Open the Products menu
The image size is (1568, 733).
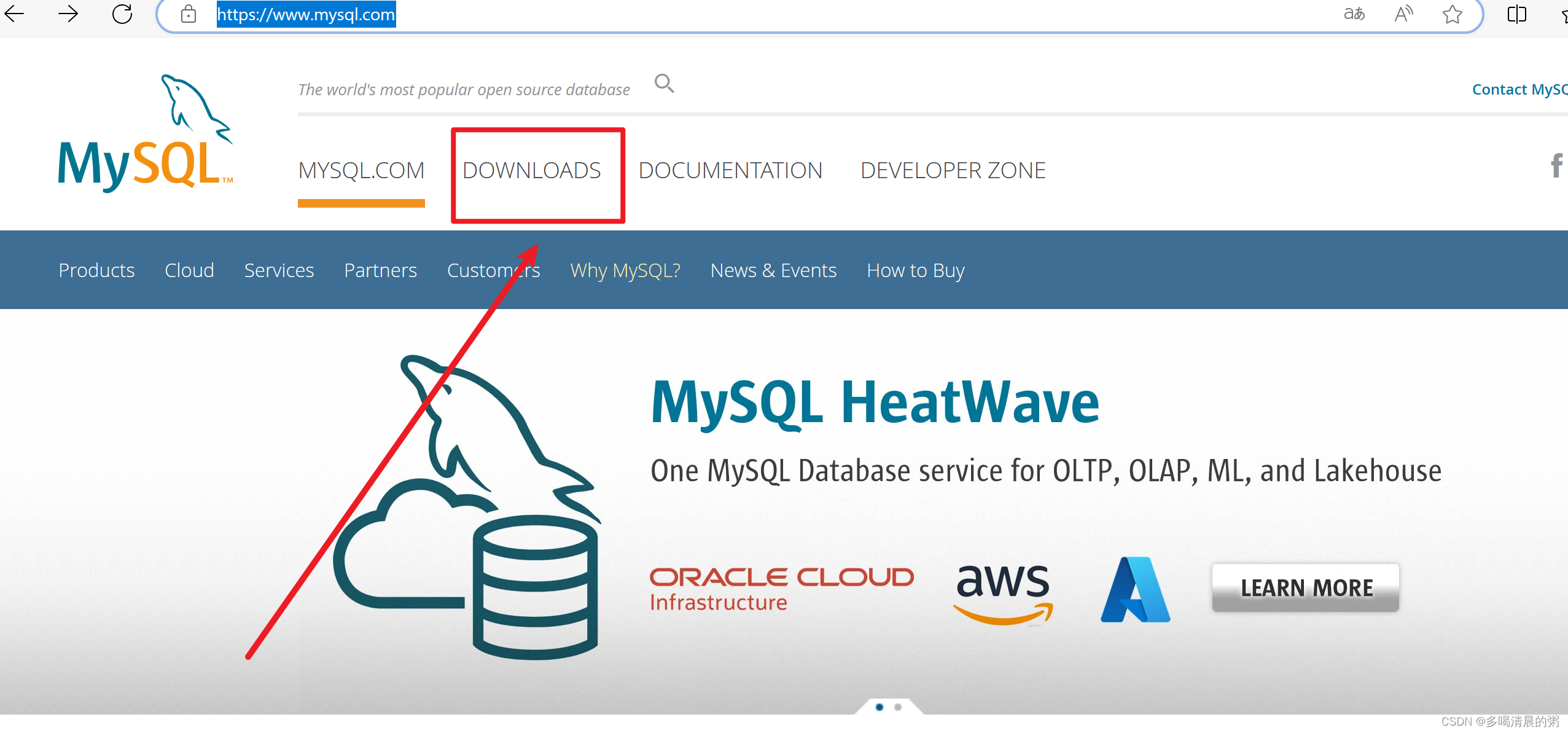(x=96, y=270)
